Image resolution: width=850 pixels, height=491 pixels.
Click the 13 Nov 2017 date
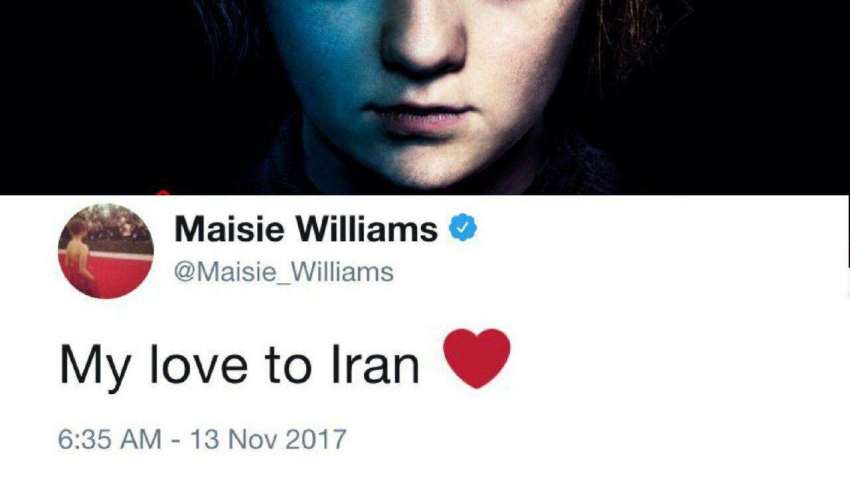tap(268, 439)
